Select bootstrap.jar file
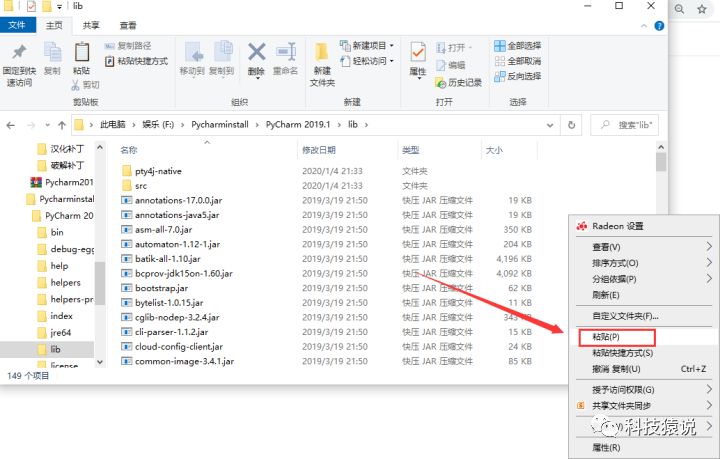Screen dimensions: 720x459 [x=161, y=288]
